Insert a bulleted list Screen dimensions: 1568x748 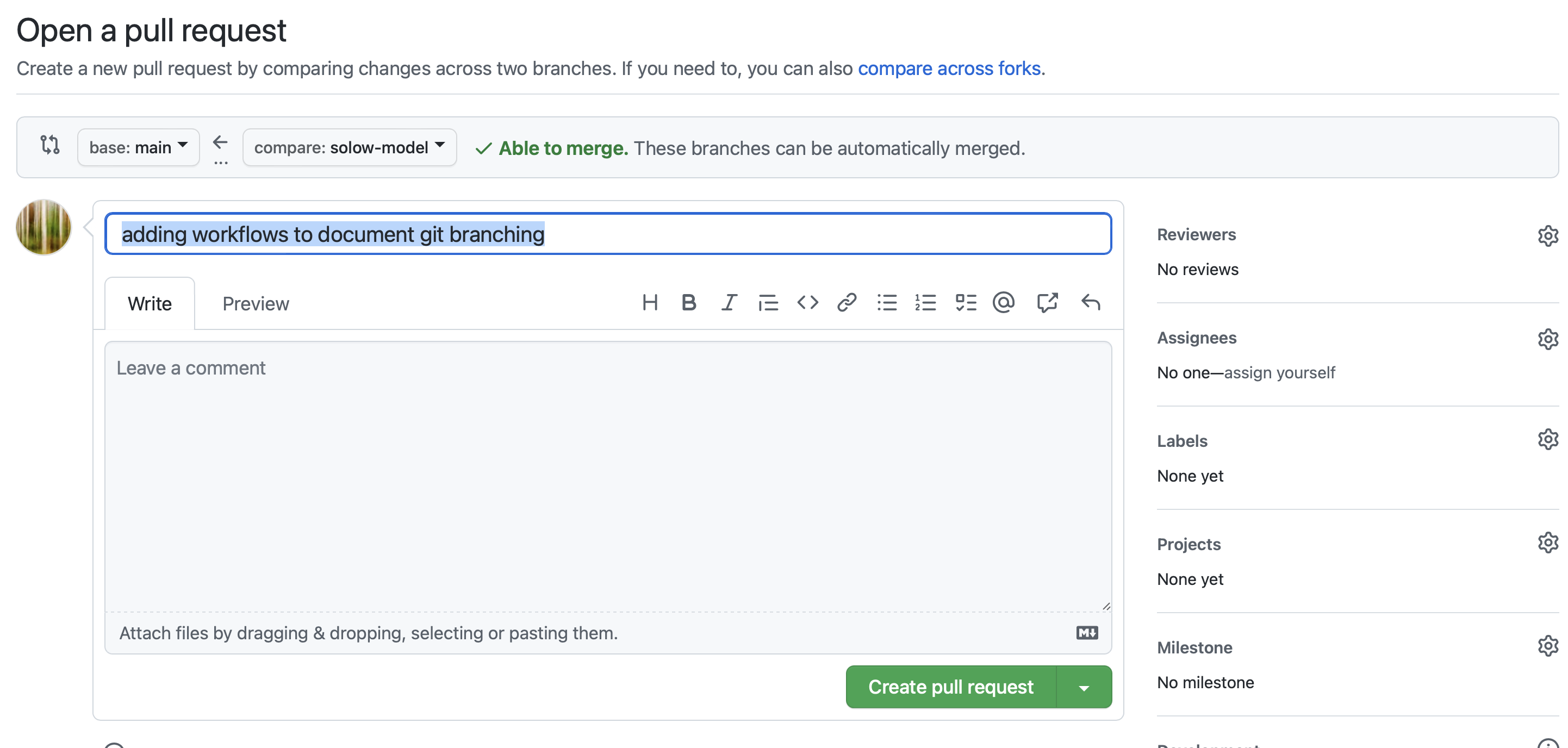pos(886,302)
